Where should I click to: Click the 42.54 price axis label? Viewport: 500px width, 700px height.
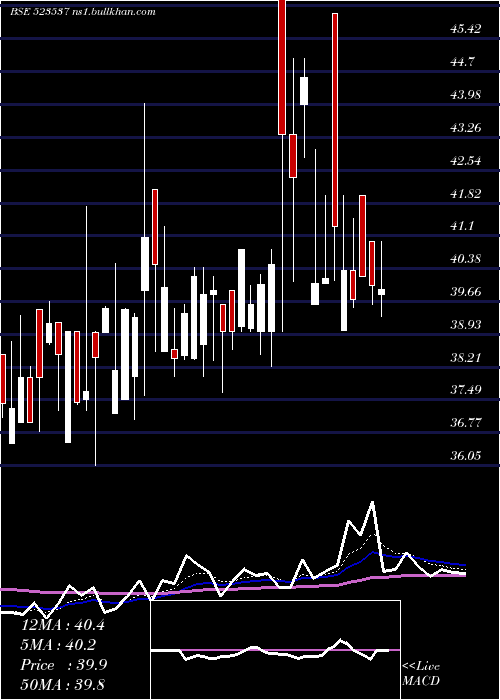point(466,160)
